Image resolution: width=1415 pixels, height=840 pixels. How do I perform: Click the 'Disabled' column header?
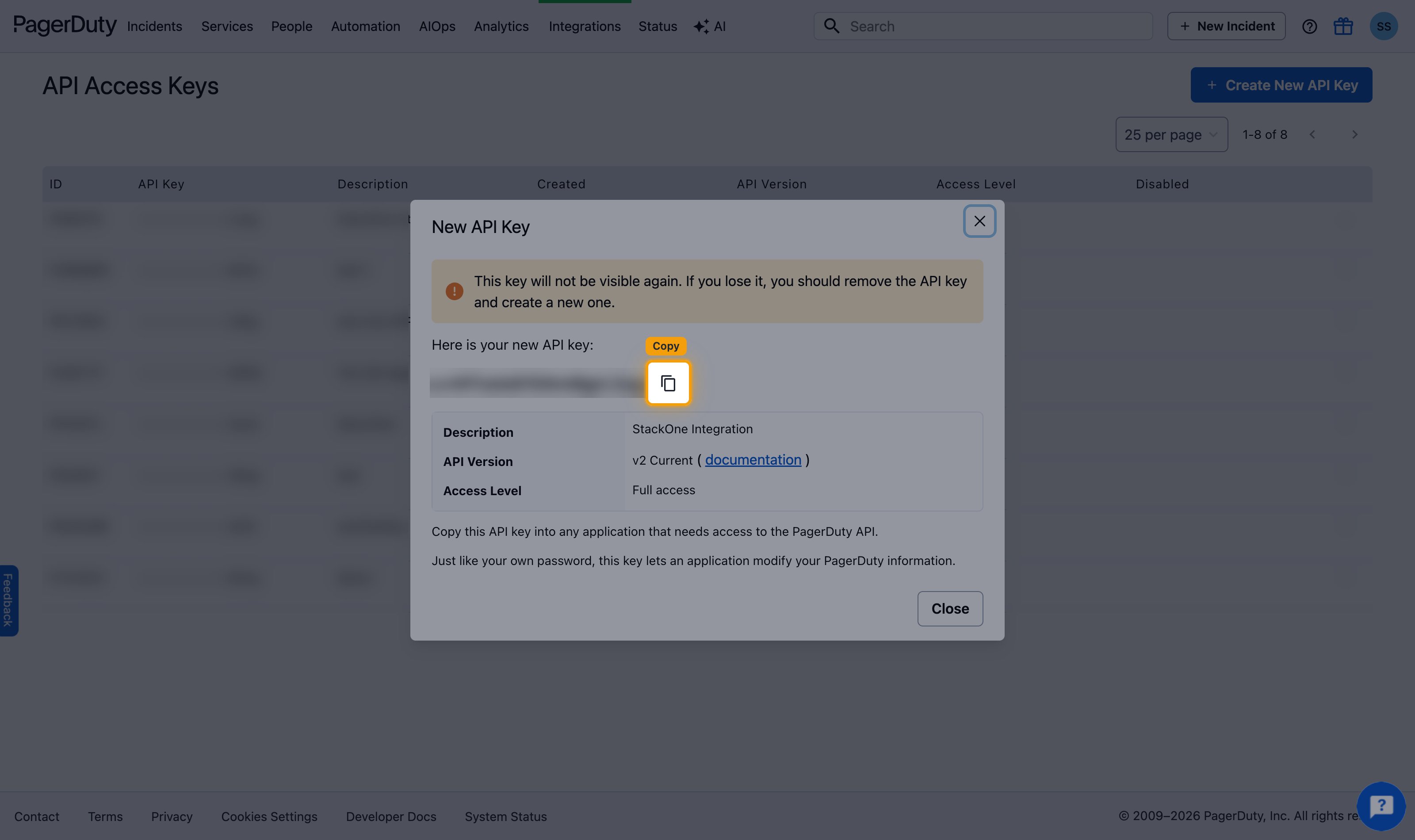pos(1162,184)
